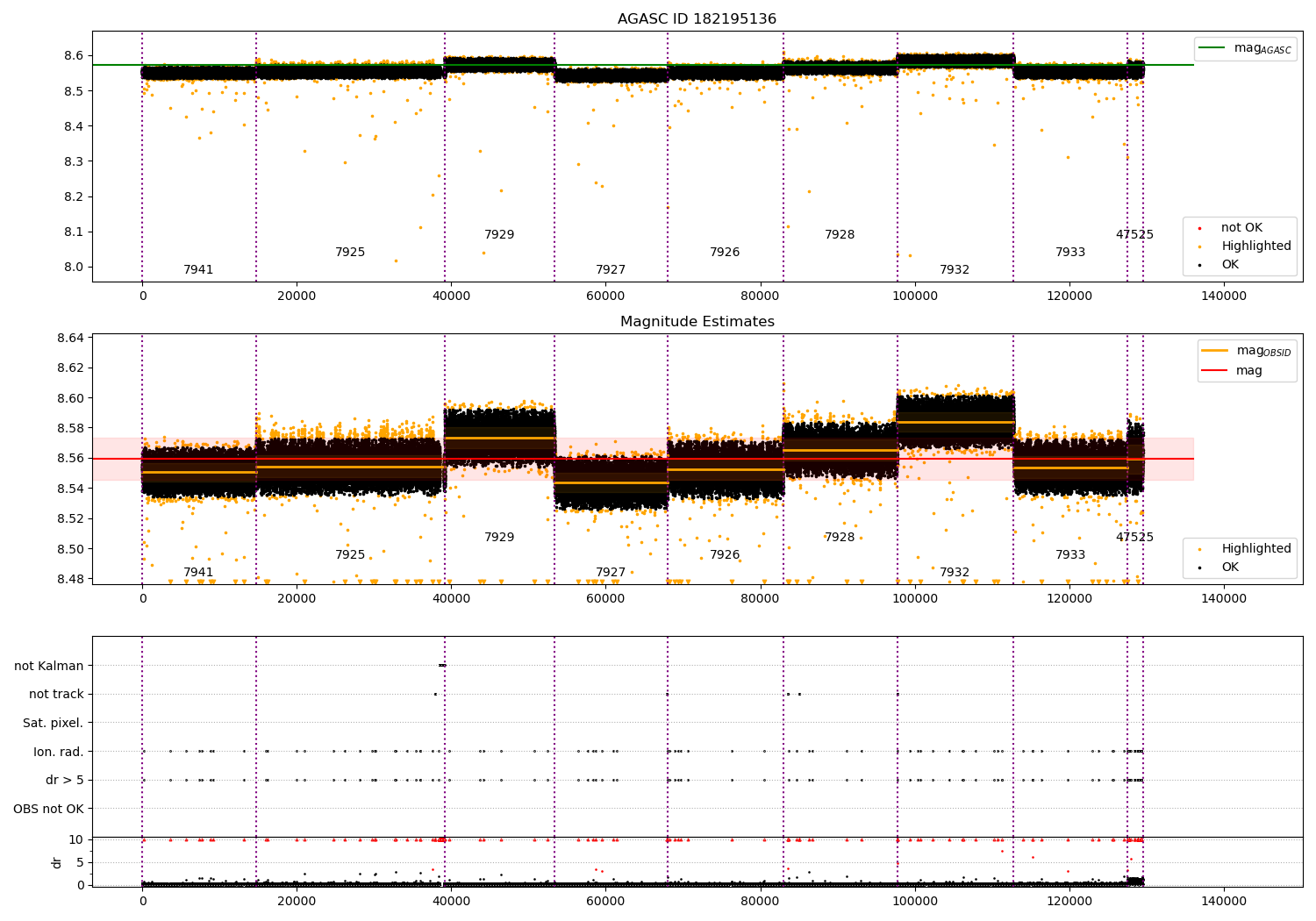Click the 8.48 y-axis tick label
The height and width of the screenshot is (921, 1316).
[70, 580]
